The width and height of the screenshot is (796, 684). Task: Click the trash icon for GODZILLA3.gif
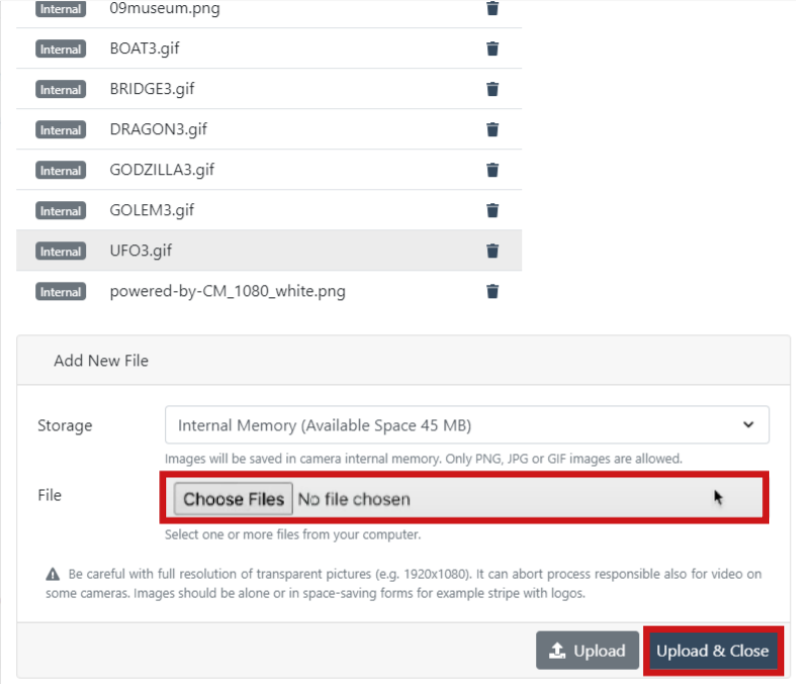click(x=492, y=170)
